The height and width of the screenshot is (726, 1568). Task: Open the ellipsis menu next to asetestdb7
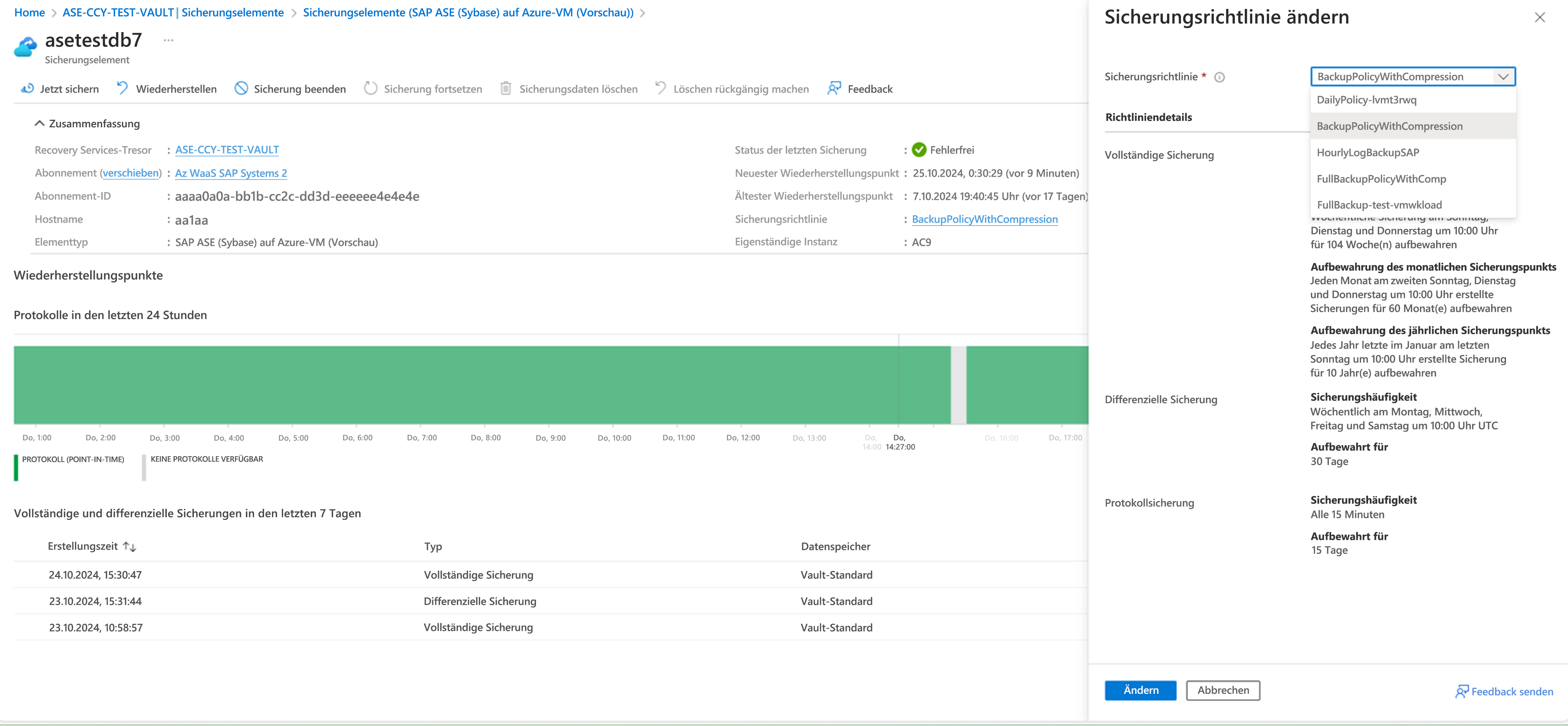pyautogui.click(x=169, y=41)
